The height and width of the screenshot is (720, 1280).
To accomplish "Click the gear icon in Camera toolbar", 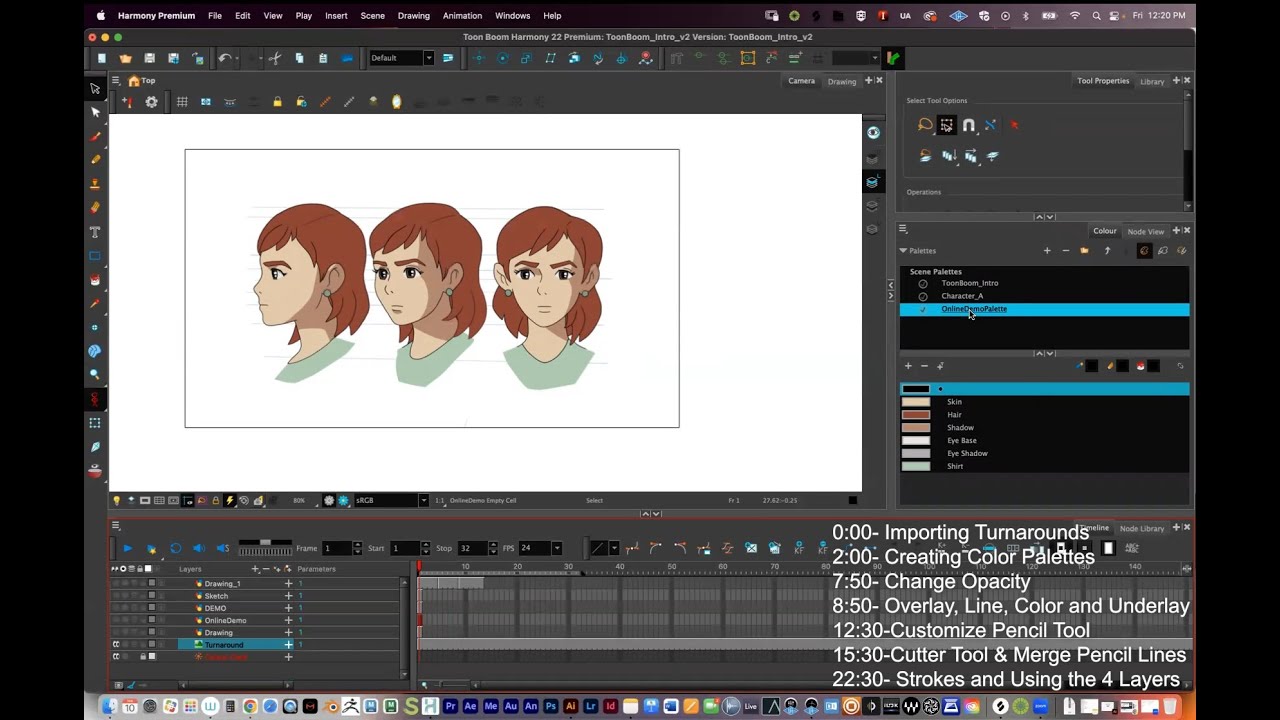I will [x=151, y=102].
